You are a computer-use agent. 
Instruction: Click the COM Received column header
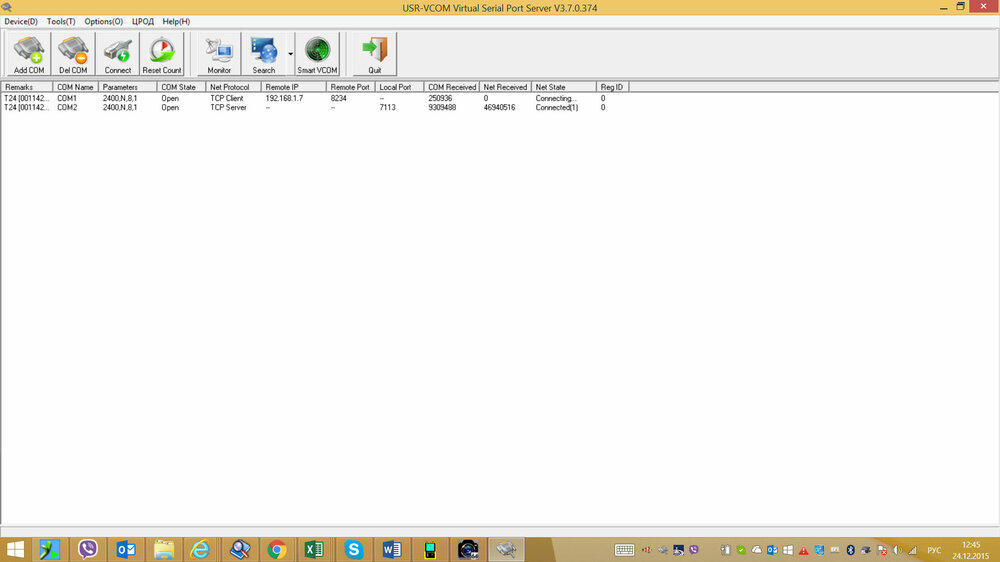(x=452, y=87)
